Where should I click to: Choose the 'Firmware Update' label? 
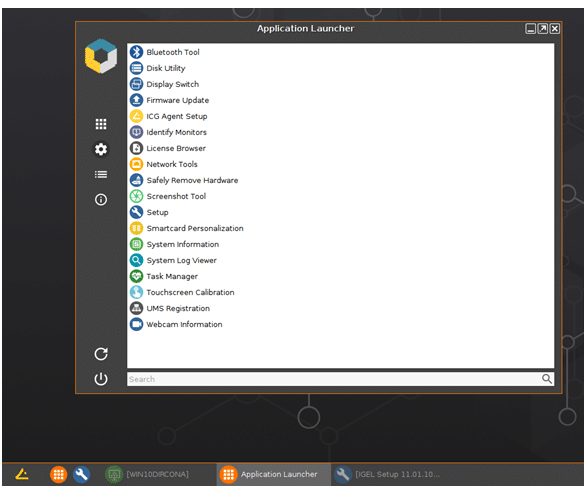(x=178, y=100)
